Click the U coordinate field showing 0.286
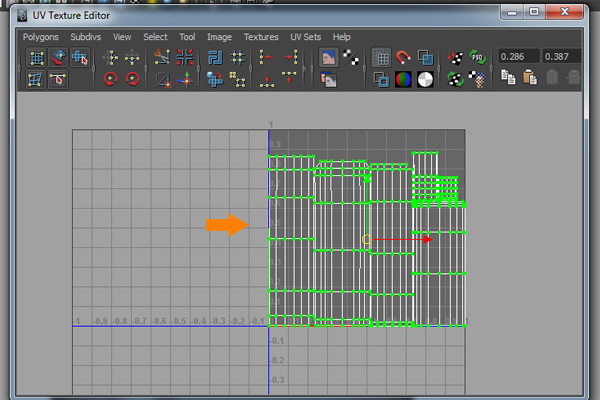This screenshot has height=400, width=600. [517, 57]
